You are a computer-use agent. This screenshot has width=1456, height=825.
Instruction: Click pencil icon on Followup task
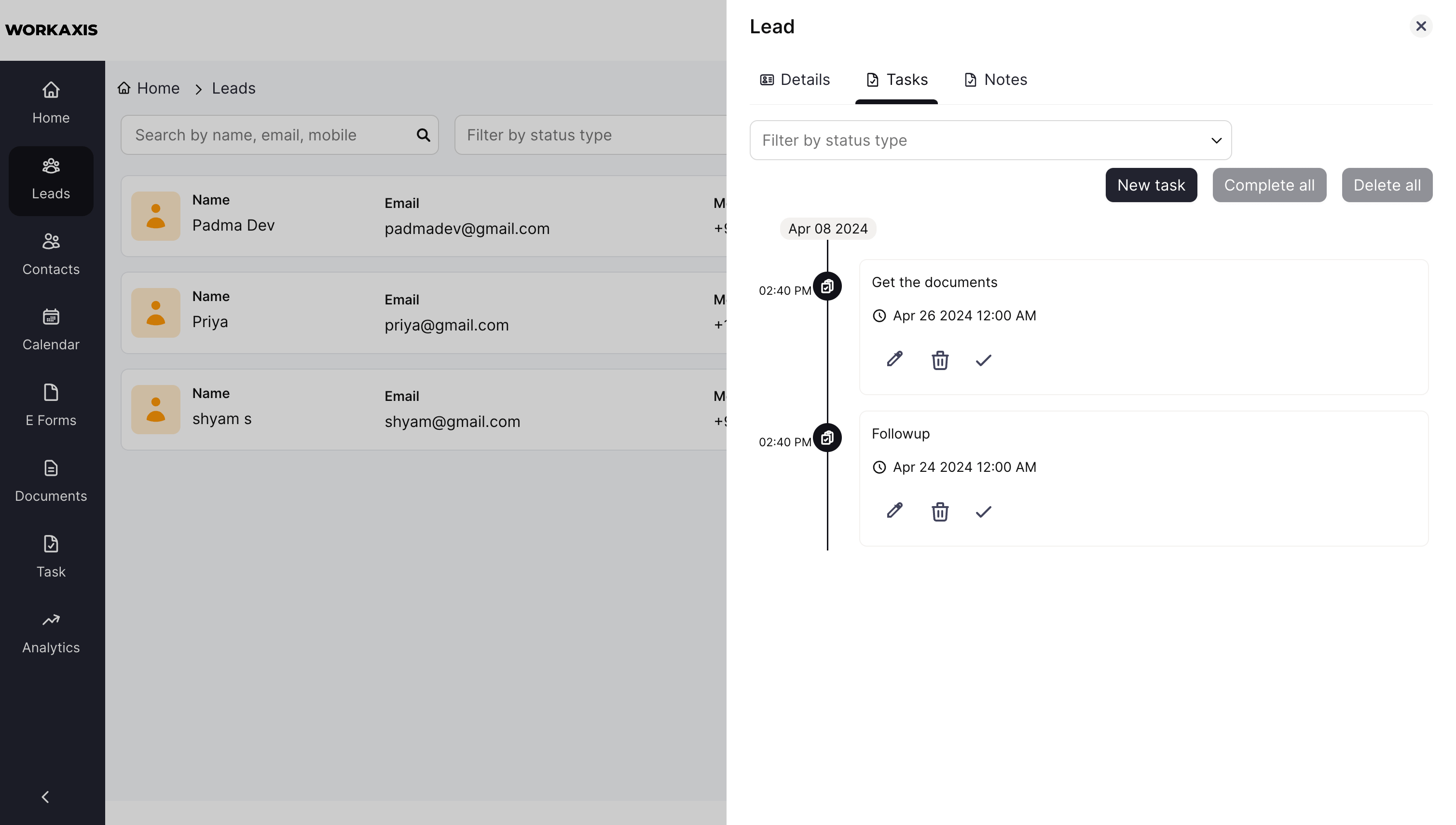tap(894, 511)
